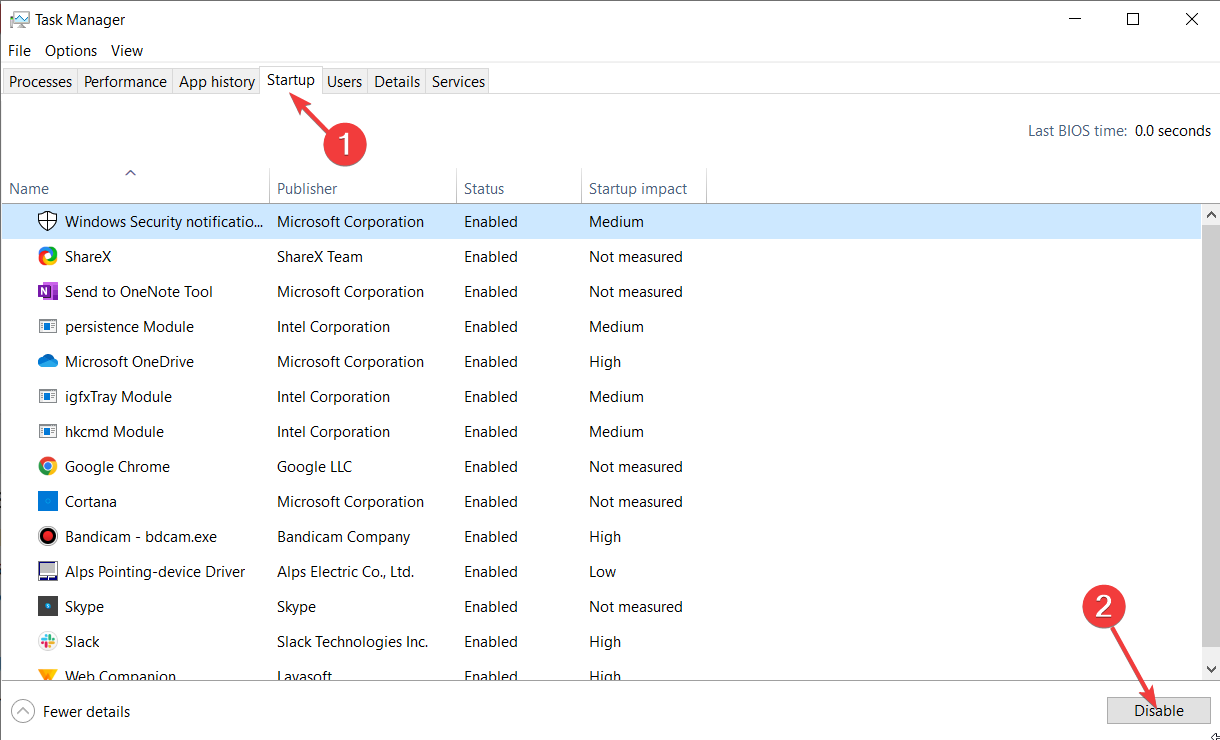Switch to the Services tab

(459, 82)
